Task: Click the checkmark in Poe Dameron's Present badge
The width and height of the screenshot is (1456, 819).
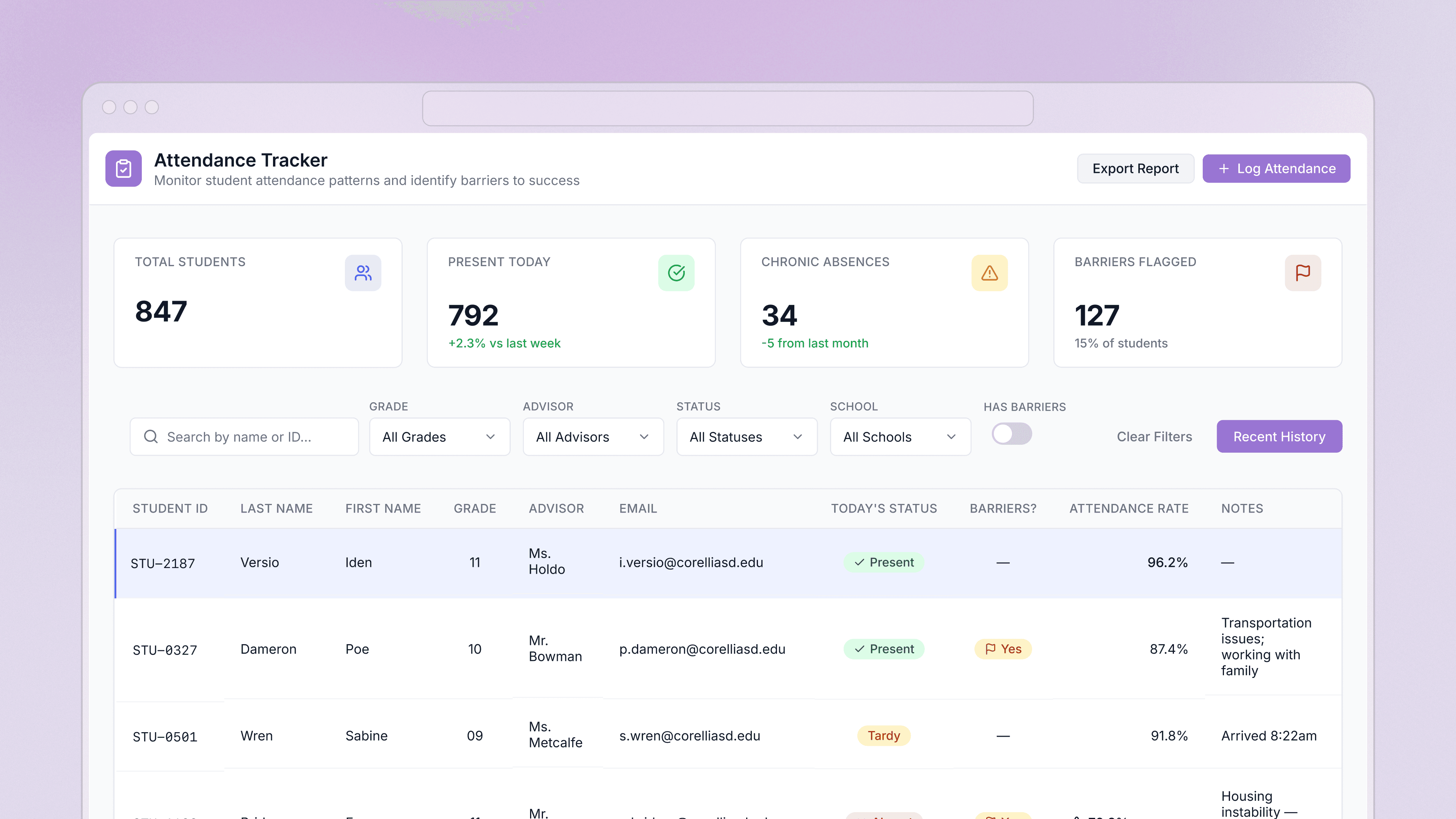Action: (859, 649)
